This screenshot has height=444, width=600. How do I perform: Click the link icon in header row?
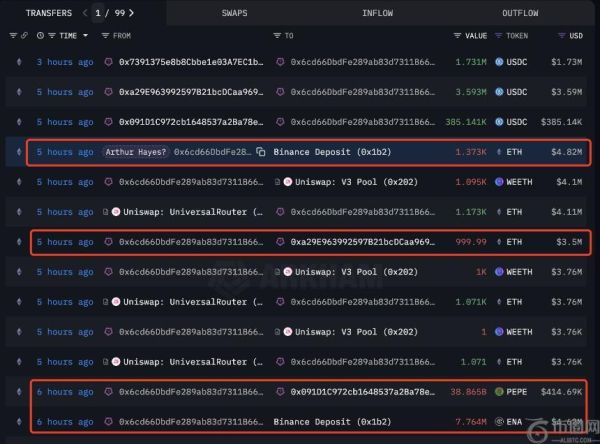coord(24,35)
